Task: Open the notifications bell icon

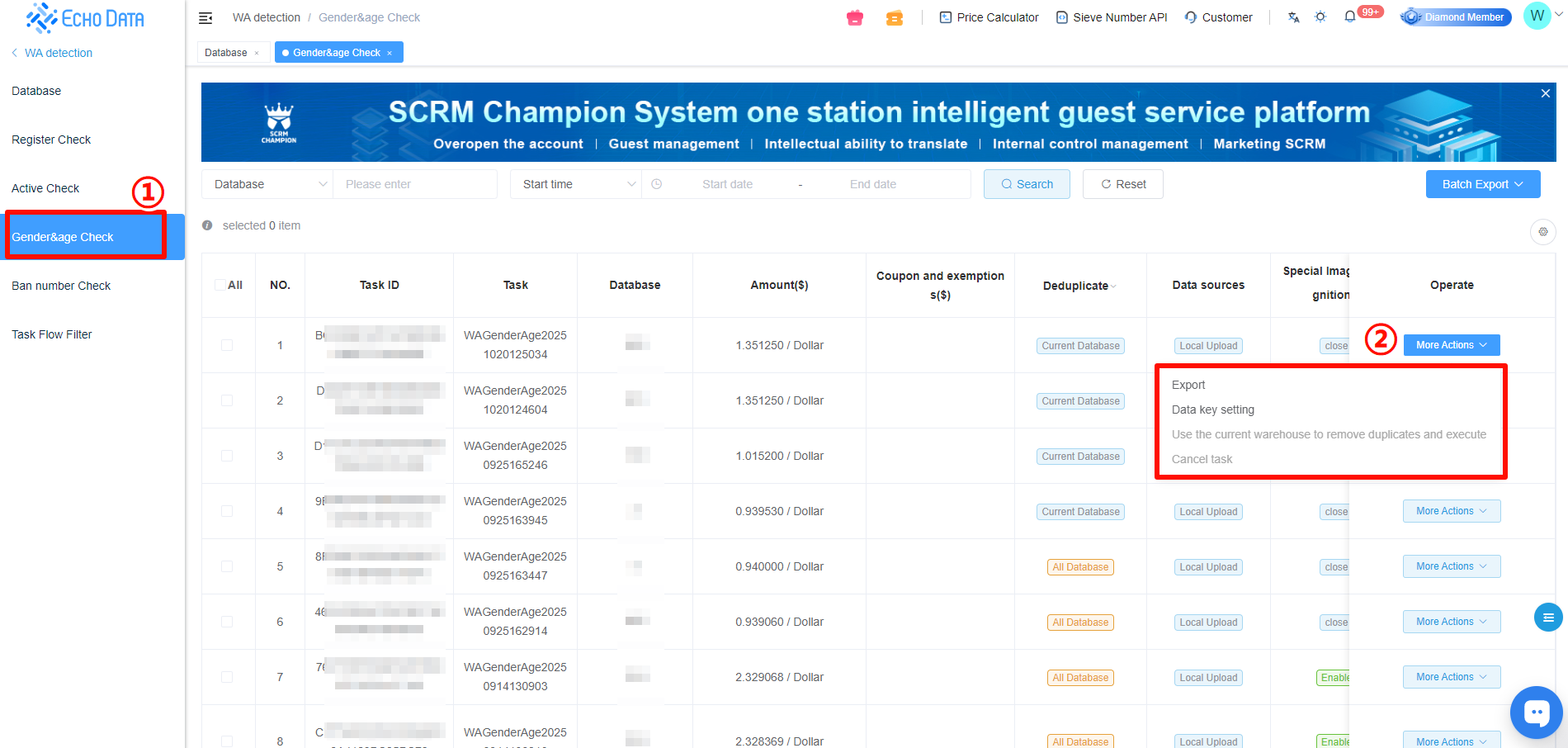Action: pos(1350,17)
